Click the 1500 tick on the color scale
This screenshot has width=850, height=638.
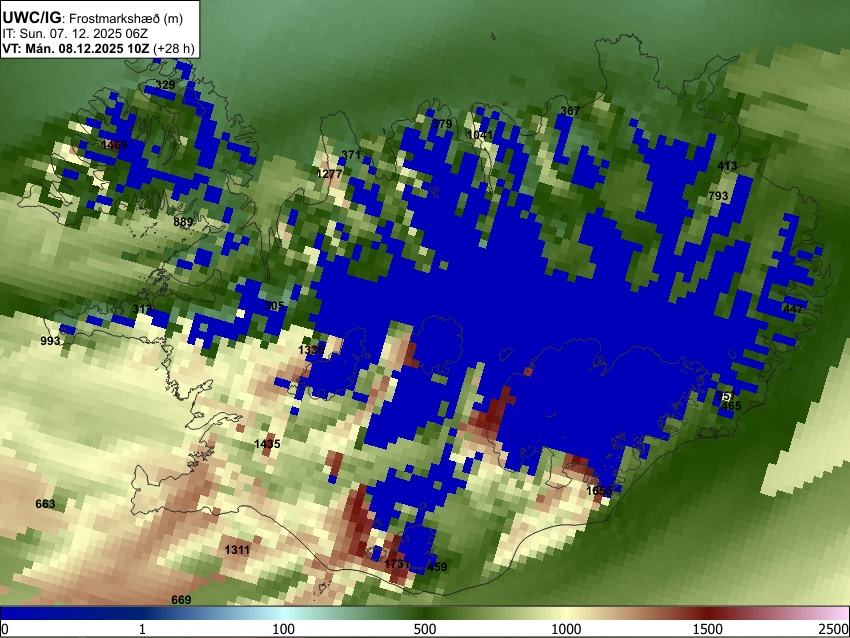click(708, 629)
